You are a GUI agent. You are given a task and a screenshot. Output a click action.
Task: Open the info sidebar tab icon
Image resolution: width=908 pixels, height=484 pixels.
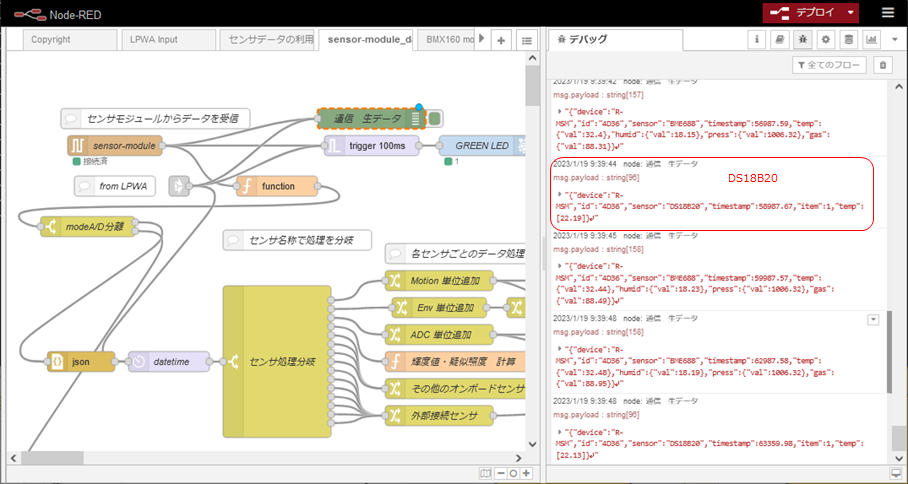(757, 40)
